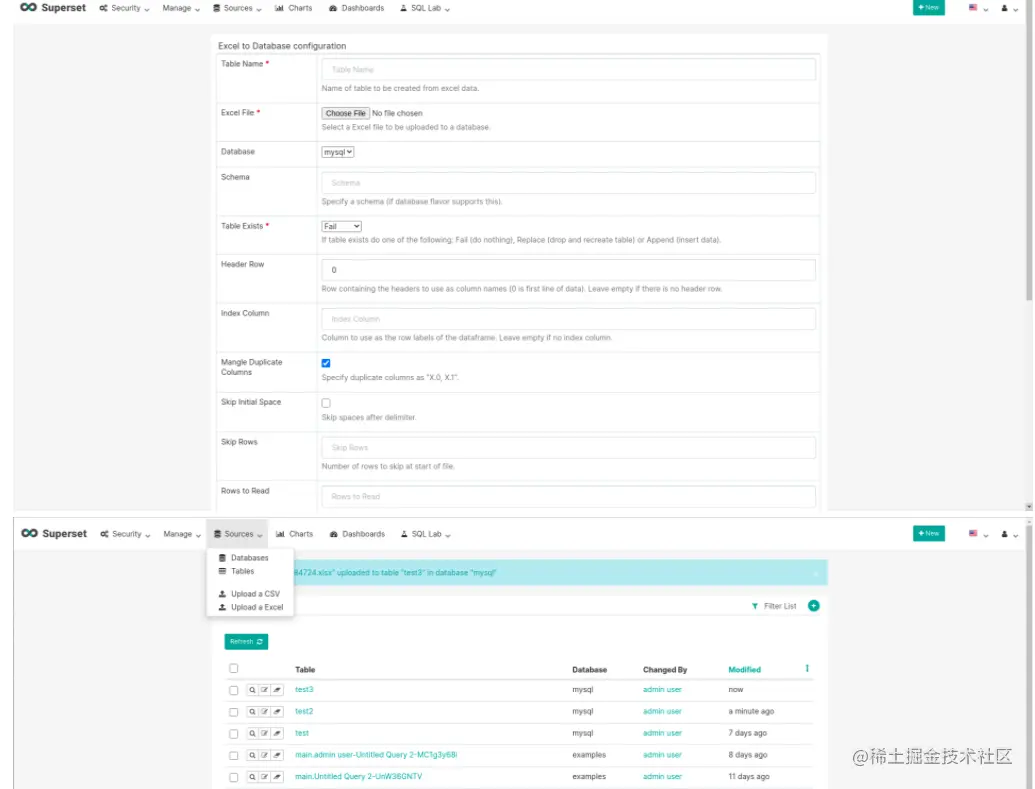Click the delete eraser icon in the test2 row
Viewport: 1035px width, 789px height.
click(277, 712)
